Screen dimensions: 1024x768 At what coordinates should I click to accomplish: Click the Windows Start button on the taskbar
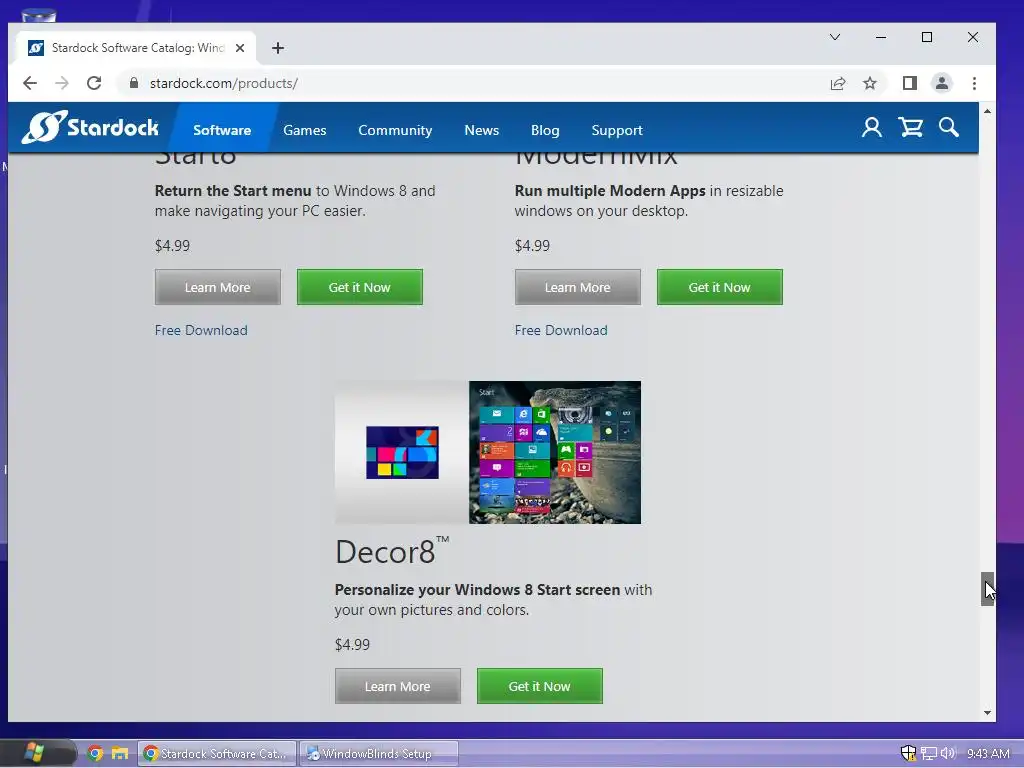(34, 753)
